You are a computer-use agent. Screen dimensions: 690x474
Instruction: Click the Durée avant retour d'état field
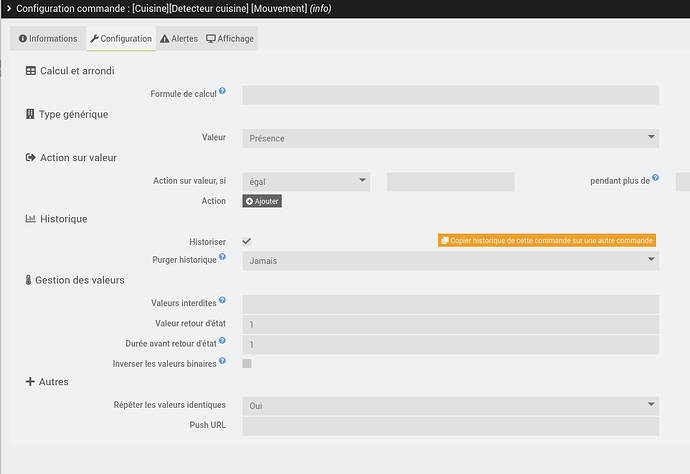[x=450, y=345]
